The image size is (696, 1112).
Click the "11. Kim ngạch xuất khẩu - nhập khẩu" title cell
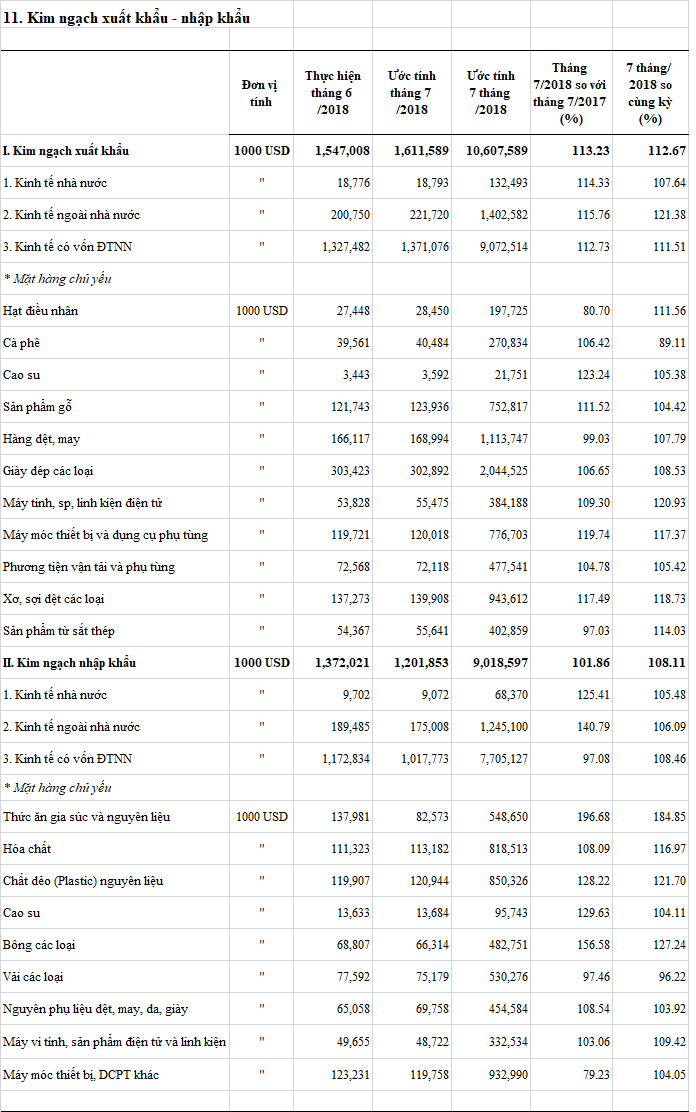(x=127, y=18)
